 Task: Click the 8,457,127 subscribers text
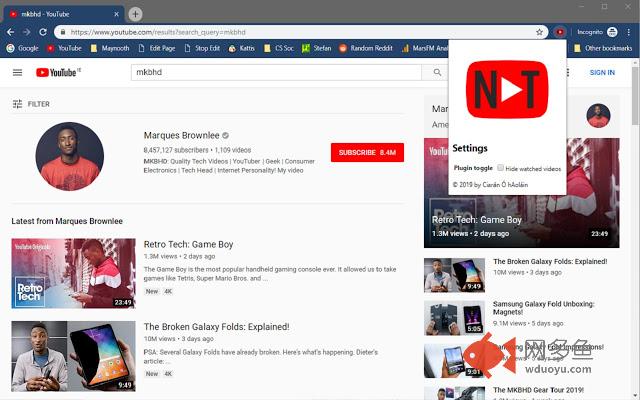click(176, 150)
